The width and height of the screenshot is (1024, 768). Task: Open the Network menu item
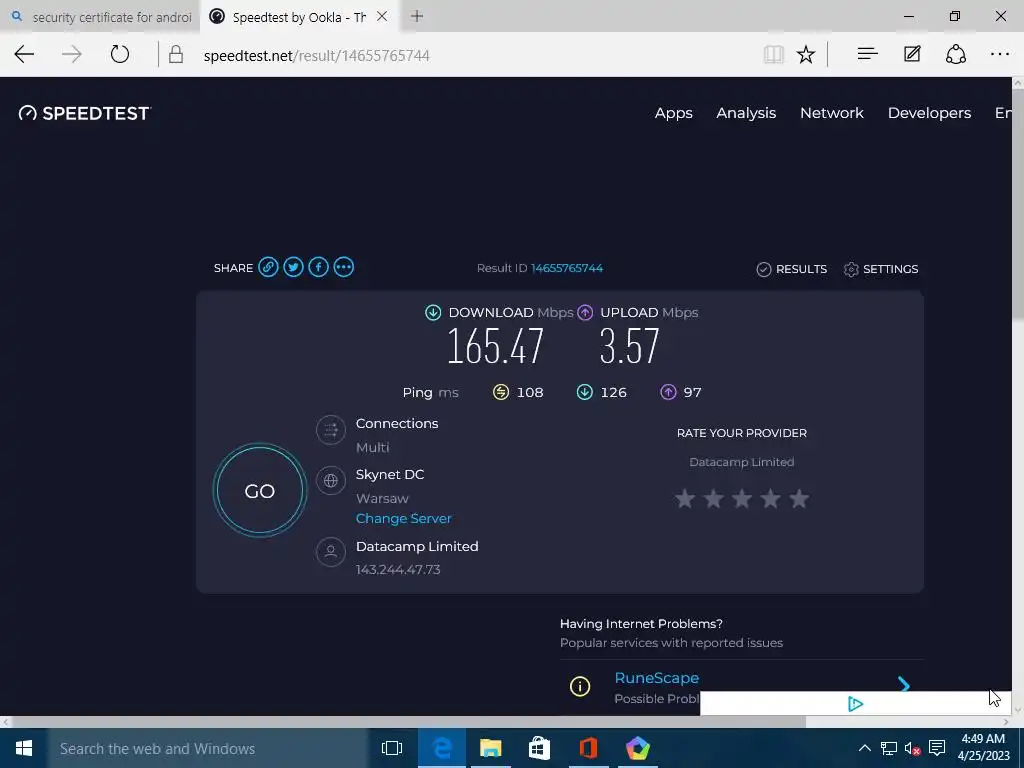(831, 113)
